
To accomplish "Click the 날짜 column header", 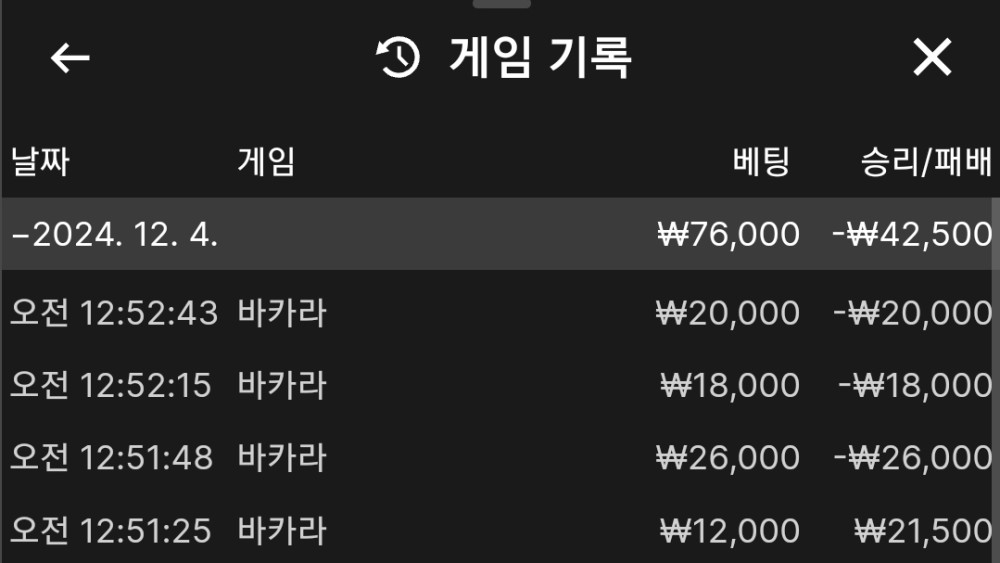I will (x=40, y=162).
